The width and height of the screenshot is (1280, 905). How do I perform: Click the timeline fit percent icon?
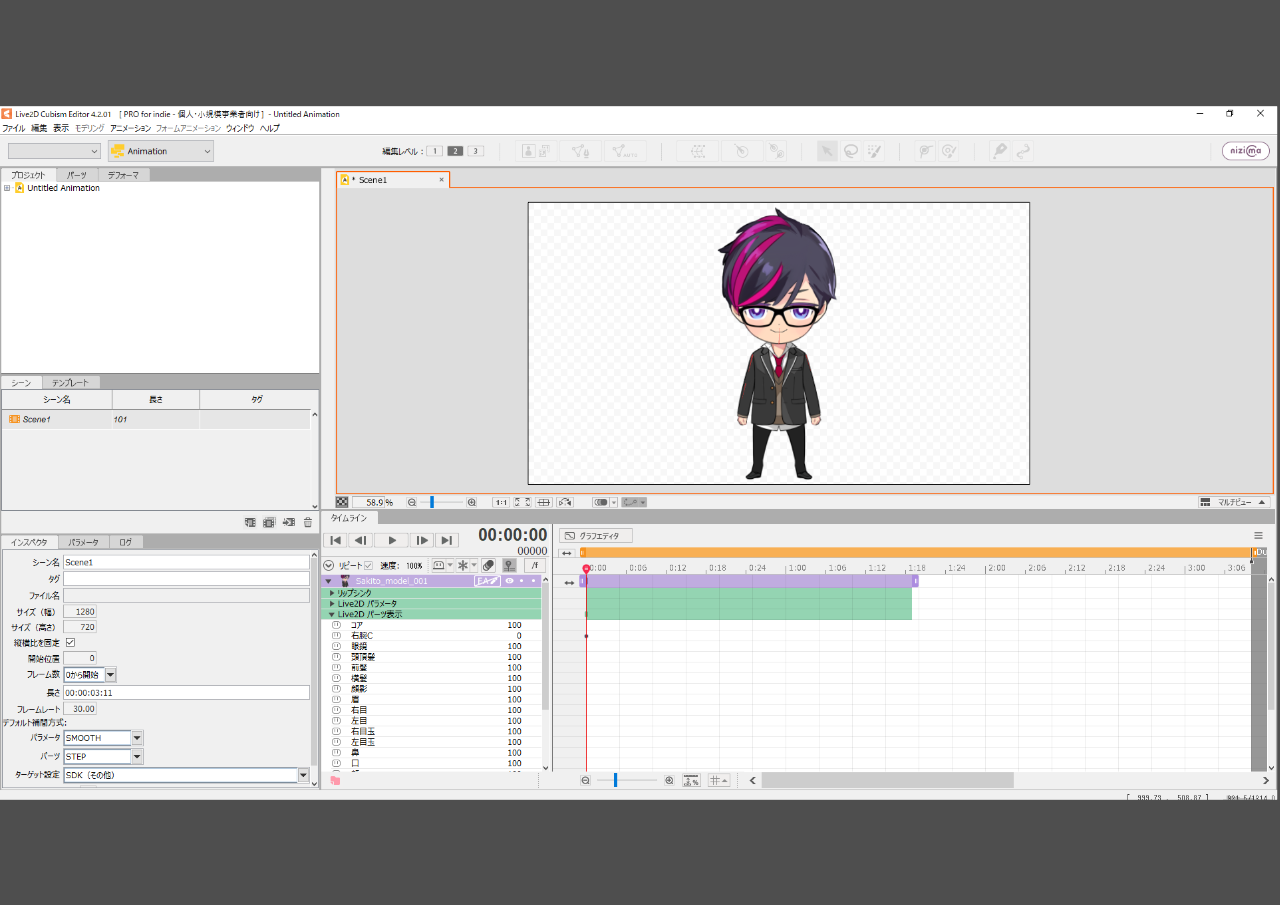point(691,780)
